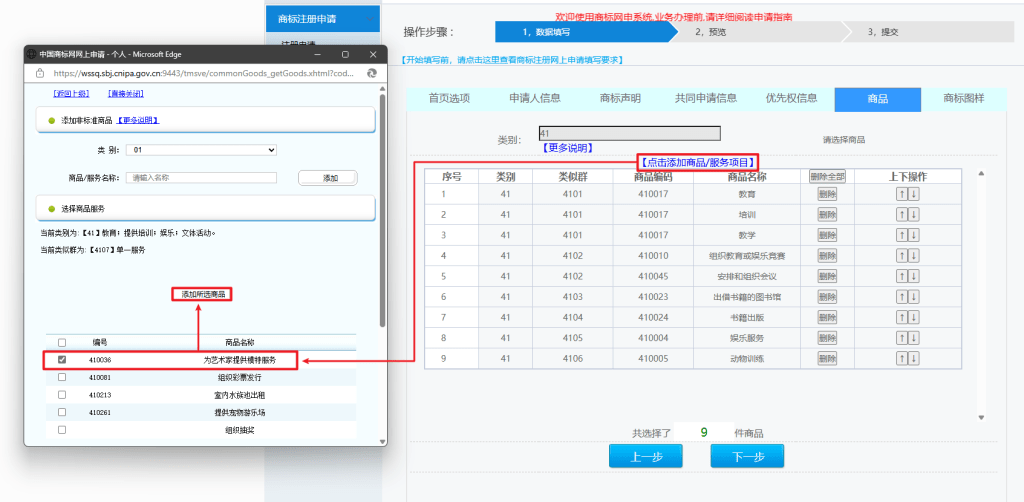
Task: Click the Edge popup URL address bar
Action: pos(203,73)
